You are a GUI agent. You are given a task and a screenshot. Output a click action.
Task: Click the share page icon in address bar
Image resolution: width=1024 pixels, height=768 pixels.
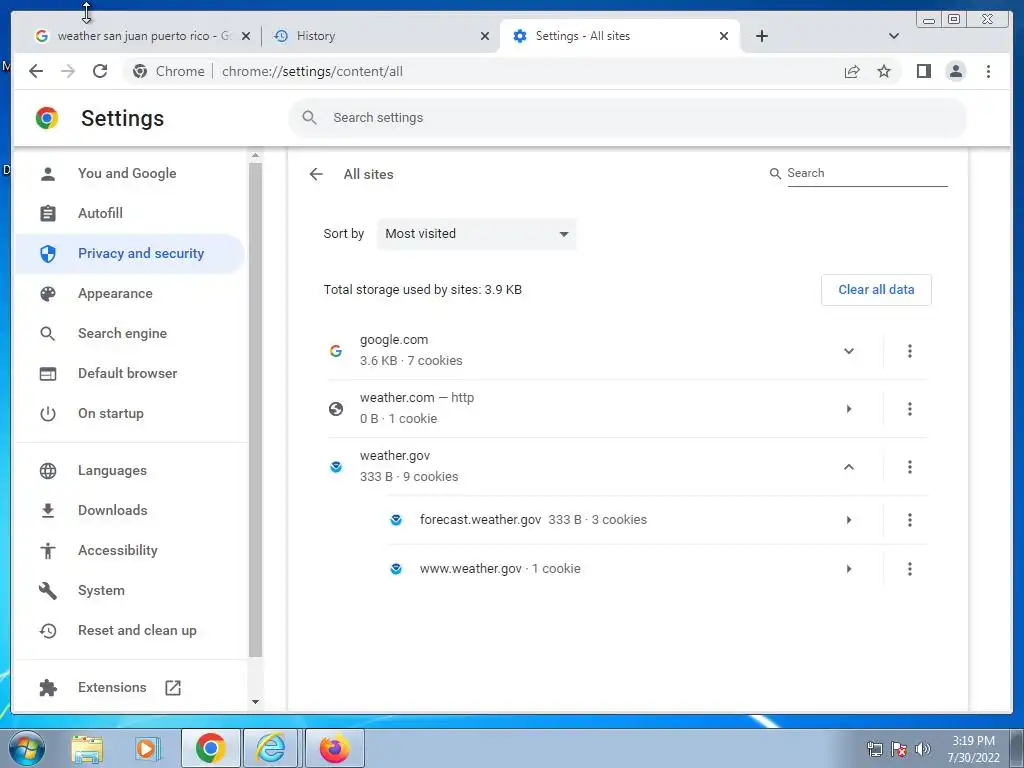tap(852, 71)
